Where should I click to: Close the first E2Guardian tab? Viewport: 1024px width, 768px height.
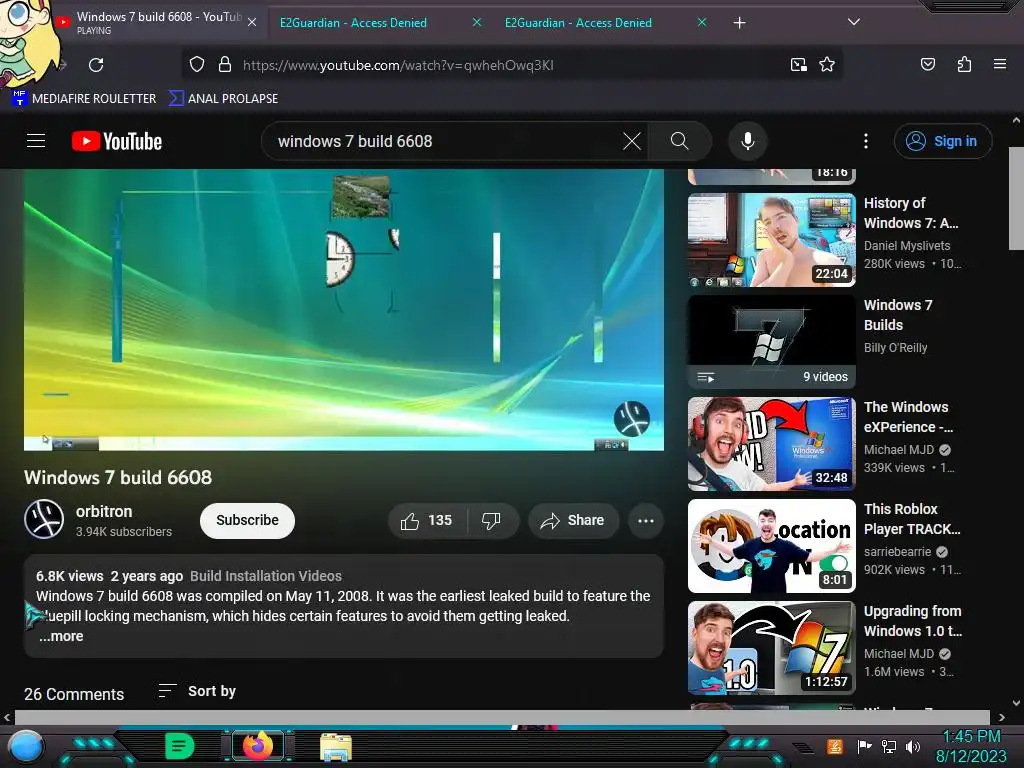(x=477, y=23)
